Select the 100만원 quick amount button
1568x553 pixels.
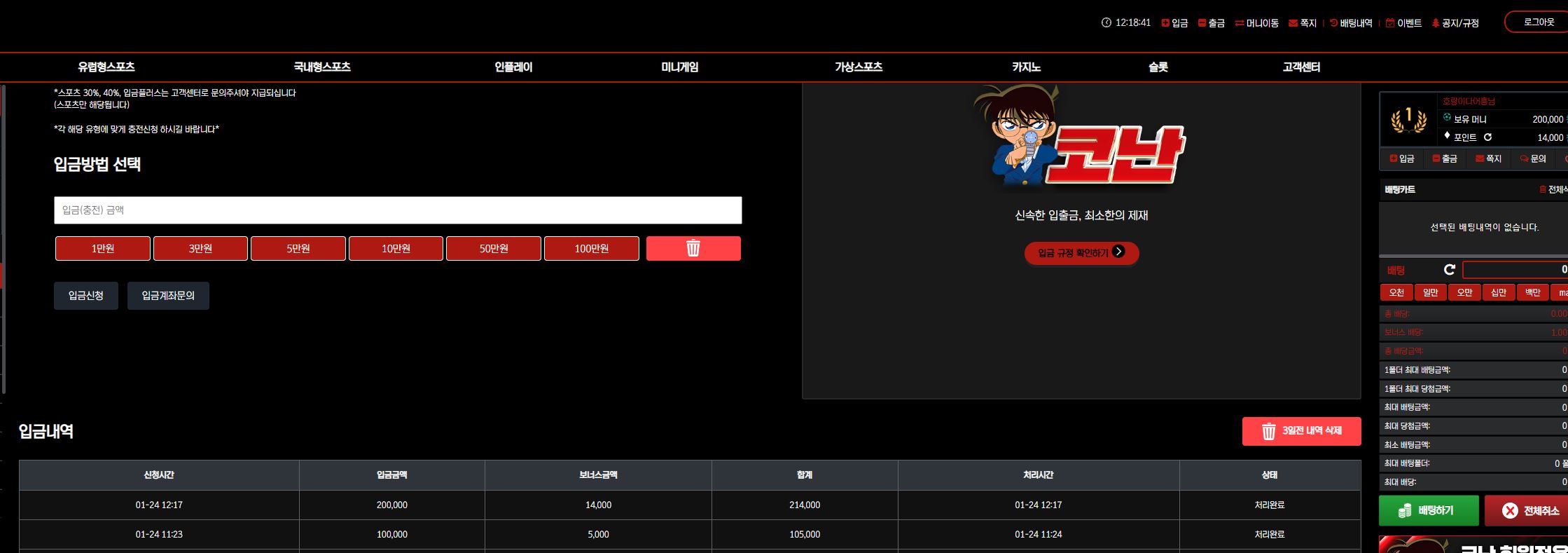592,248
